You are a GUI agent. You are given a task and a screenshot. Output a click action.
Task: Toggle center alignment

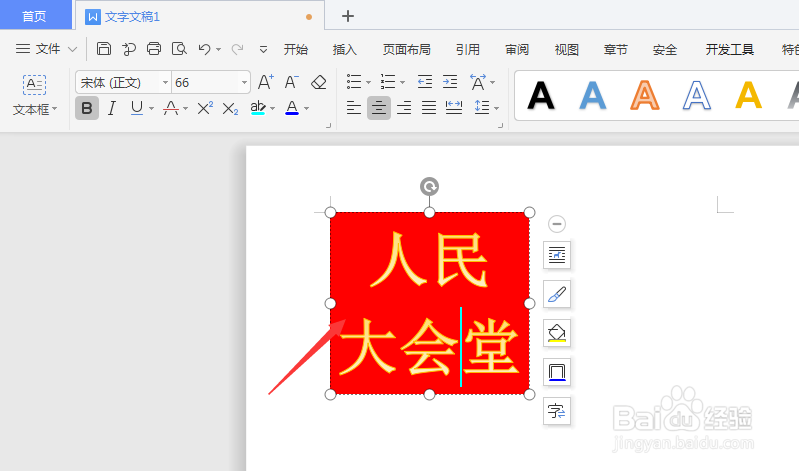[379, 108]
